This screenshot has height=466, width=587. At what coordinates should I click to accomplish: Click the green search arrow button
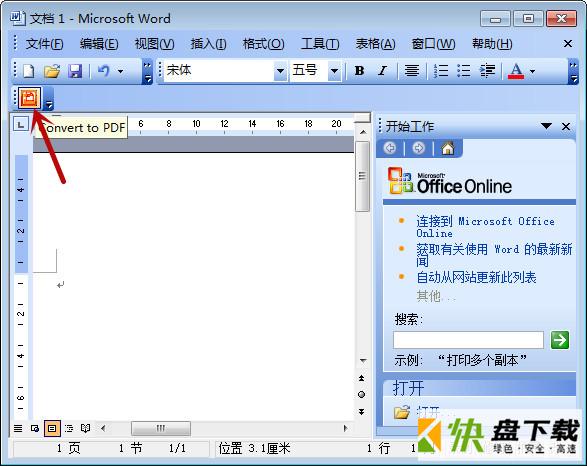coord(560,340)
